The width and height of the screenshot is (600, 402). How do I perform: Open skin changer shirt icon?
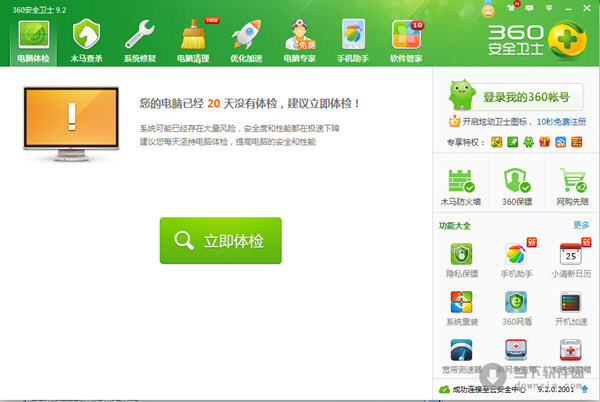coord(512,7)
